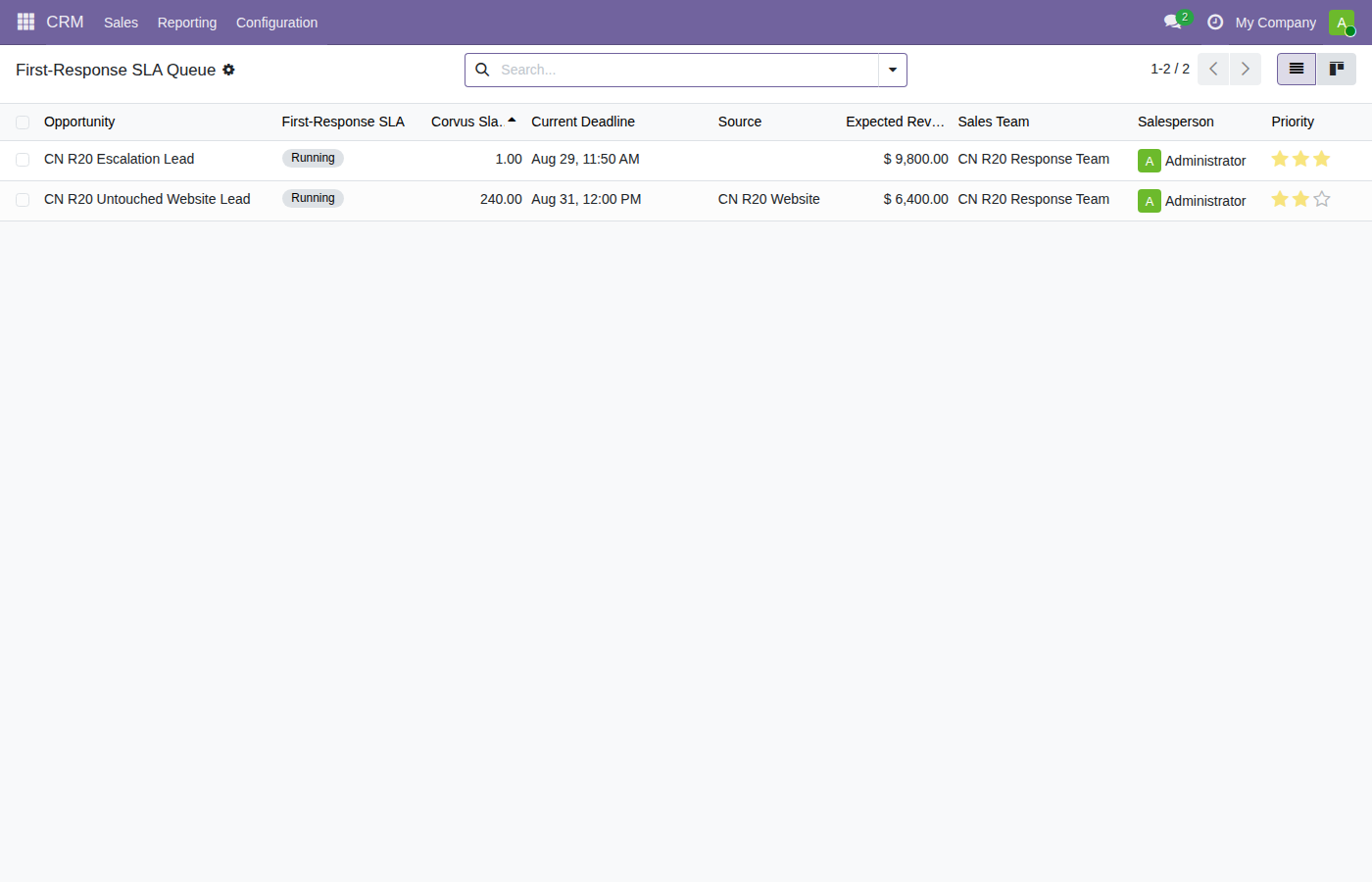Sort by Source column header
Screen dimensions: 1372x882
(x=740, y=122)
